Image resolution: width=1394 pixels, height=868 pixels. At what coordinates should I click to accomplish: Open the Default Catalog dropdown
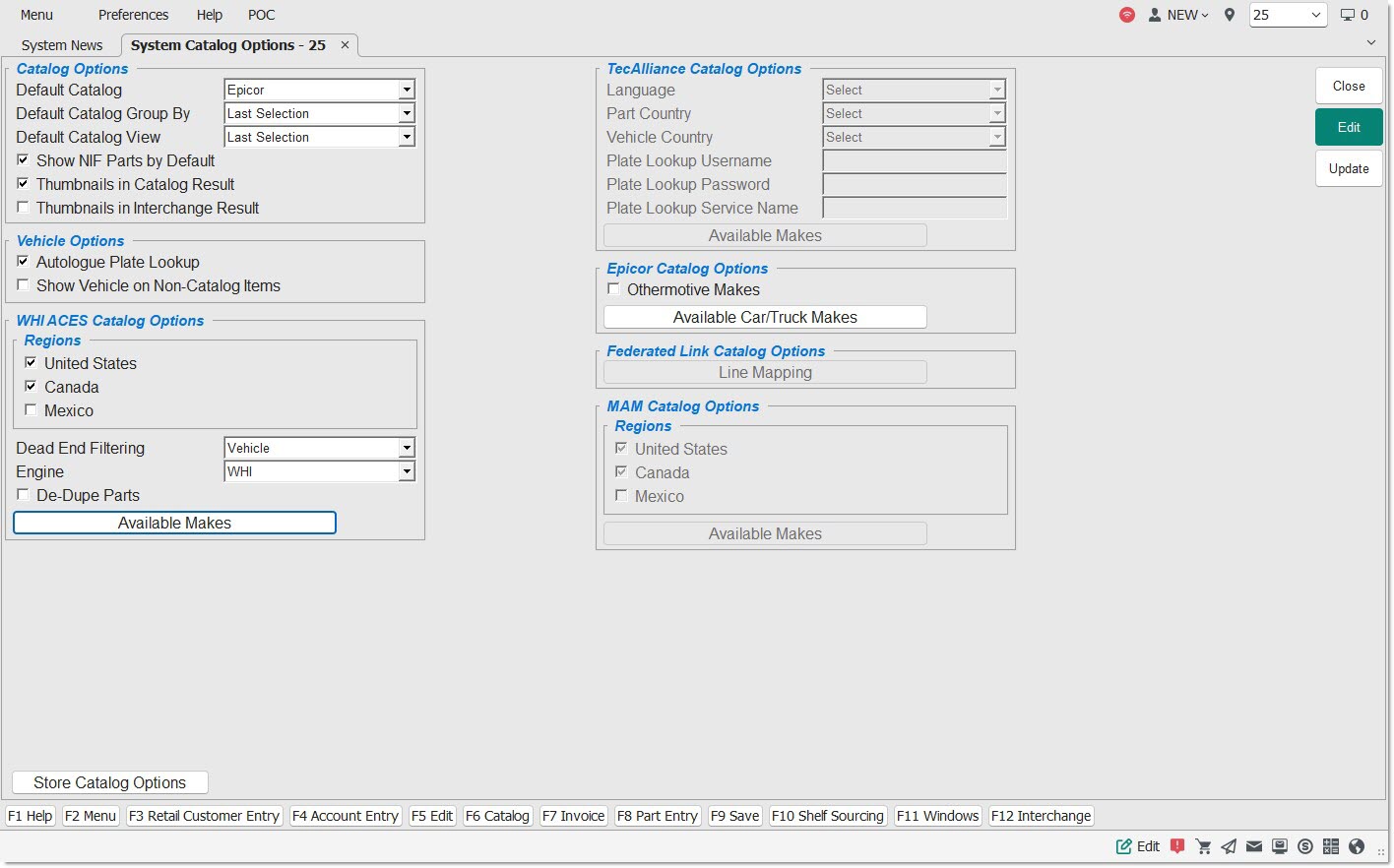[406, 90]
